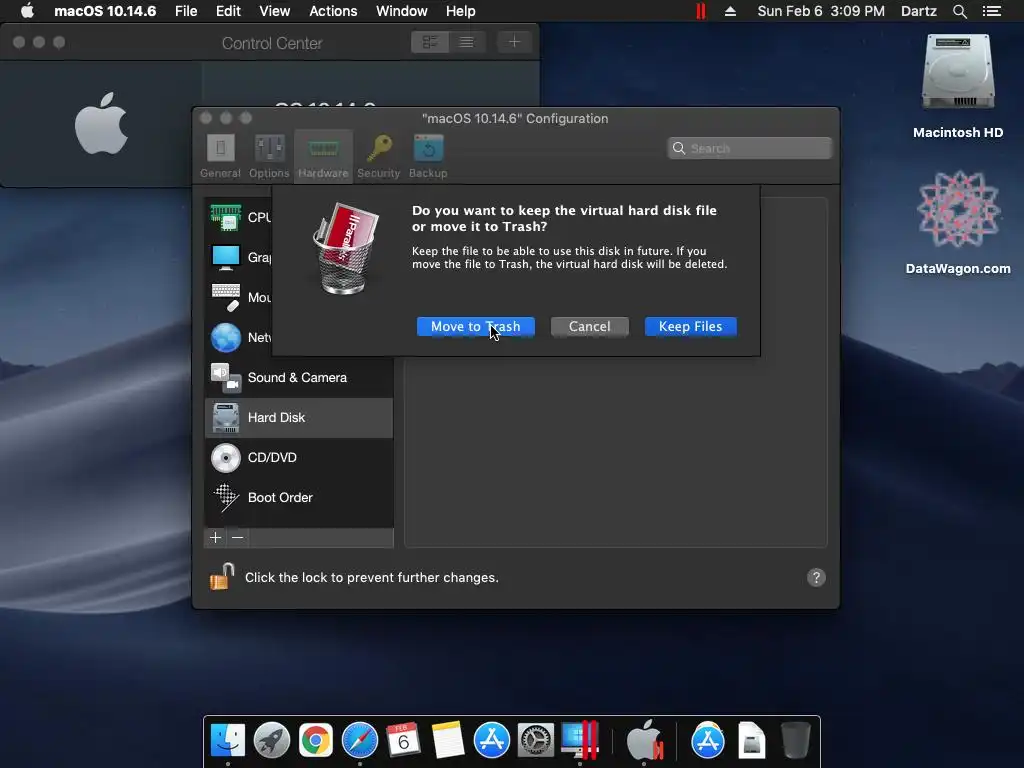Open the Security tab with key icon
1024x768 pixels.
click(x=378, y=157)
